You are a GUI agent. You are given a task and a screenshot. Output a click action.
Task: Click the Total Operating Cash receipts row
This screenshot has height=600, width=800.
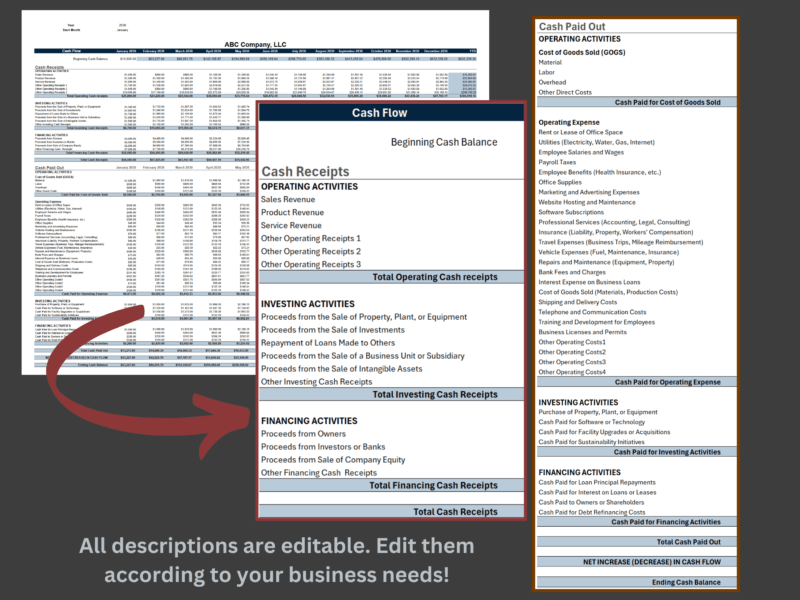[x=391, y=277]
